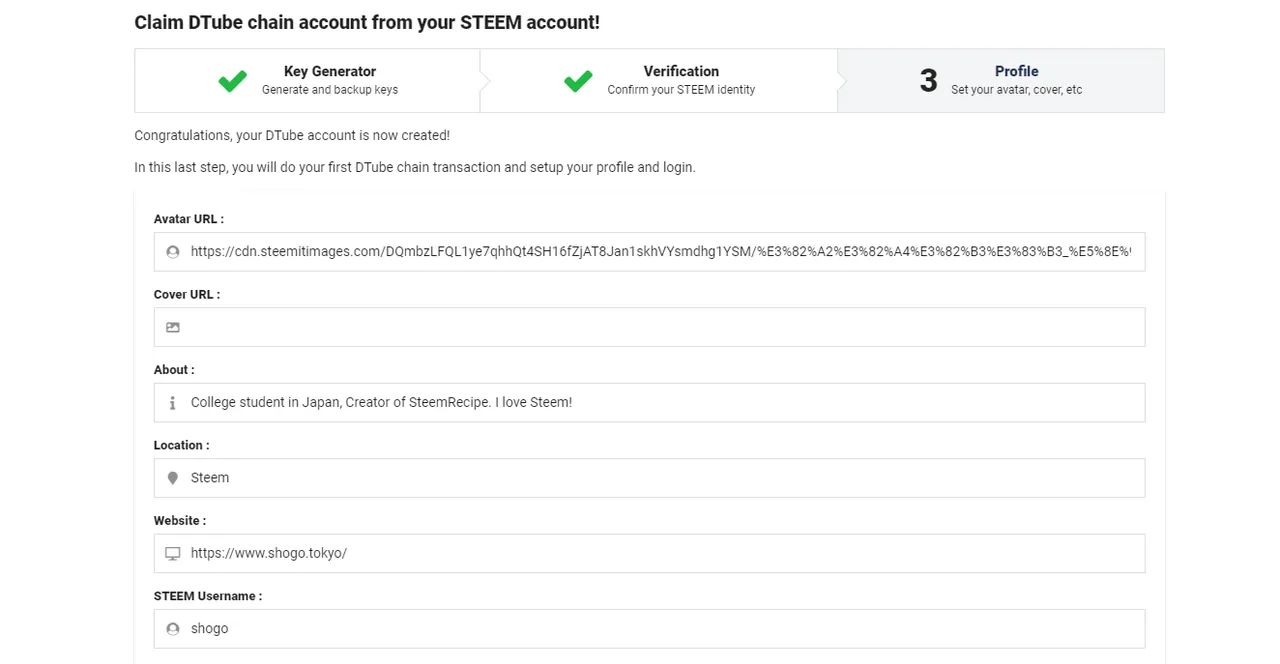
Task: Click the step number 3 indicator
Action: 929,81
